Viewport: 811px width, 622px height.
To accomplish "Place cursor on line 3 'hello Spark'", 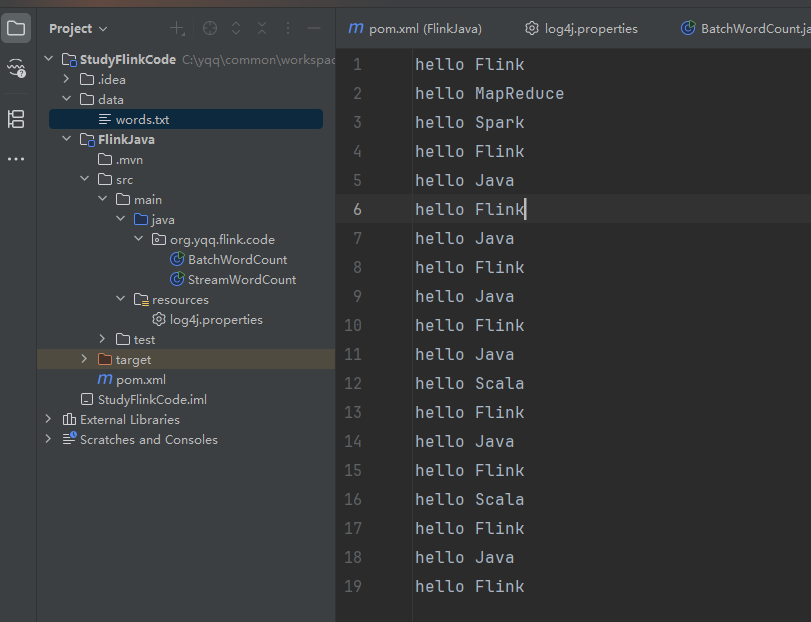I will click(470, 123).
